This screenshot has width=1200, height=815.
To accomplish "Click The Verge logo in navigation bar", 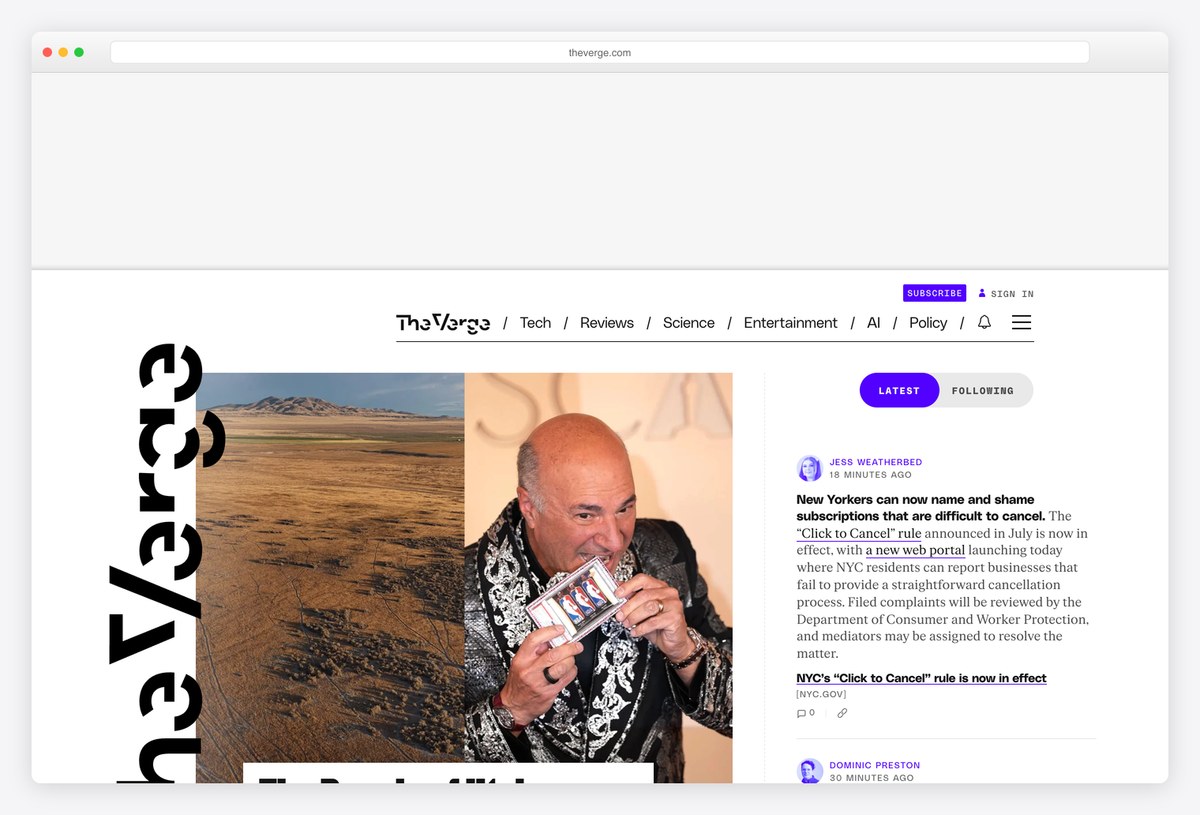I will click(x=443, y=322).
